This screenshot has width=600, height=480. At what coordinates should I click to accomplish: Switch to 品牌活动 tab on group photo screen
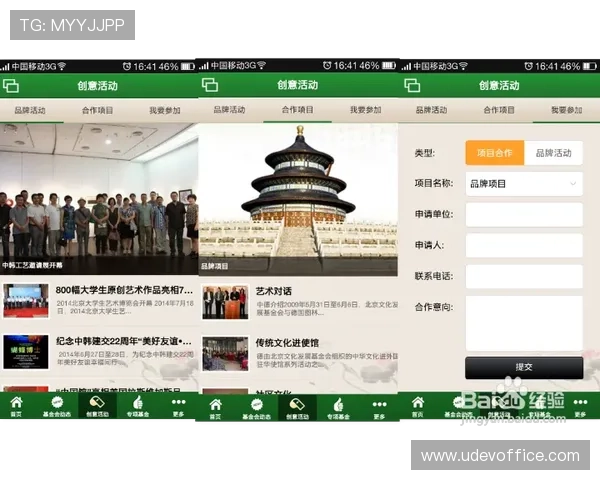[x=30, y=111]
